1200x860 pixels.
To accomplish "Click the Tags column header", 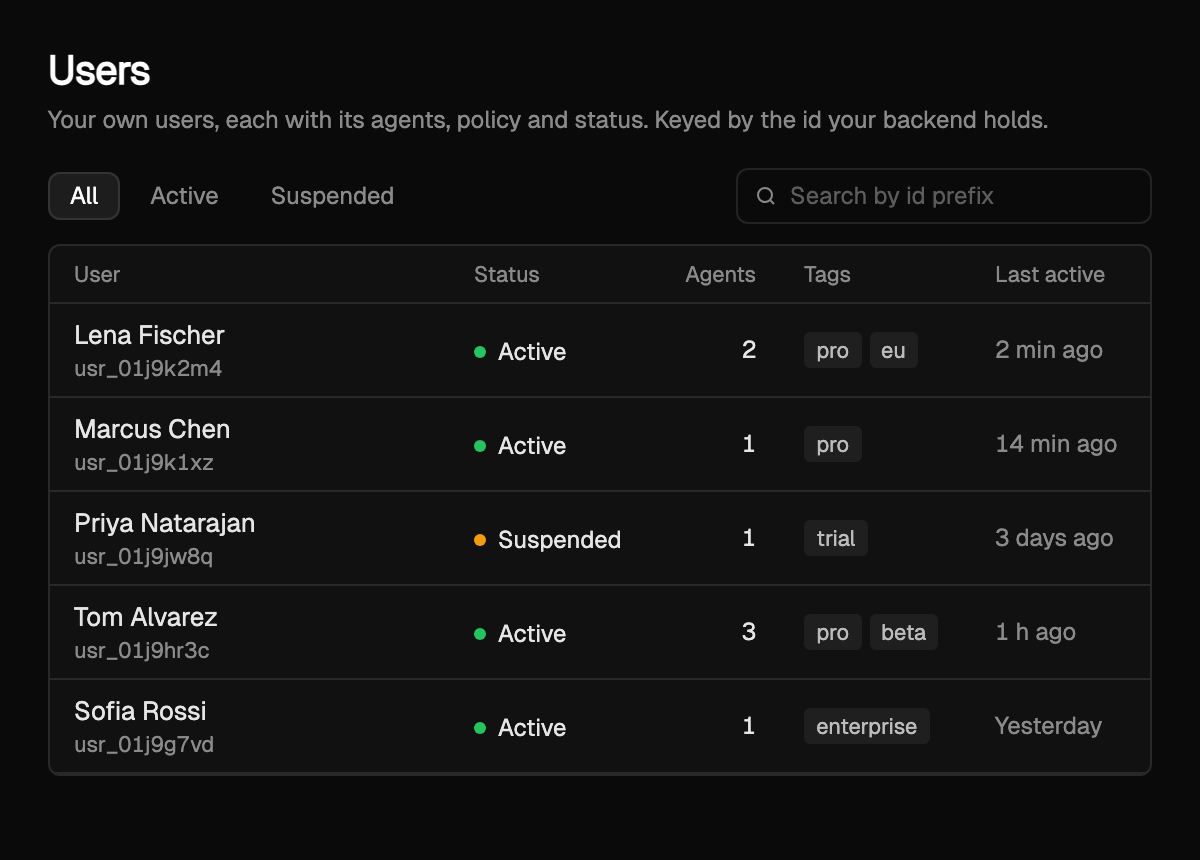I will (x=827, y=275).
